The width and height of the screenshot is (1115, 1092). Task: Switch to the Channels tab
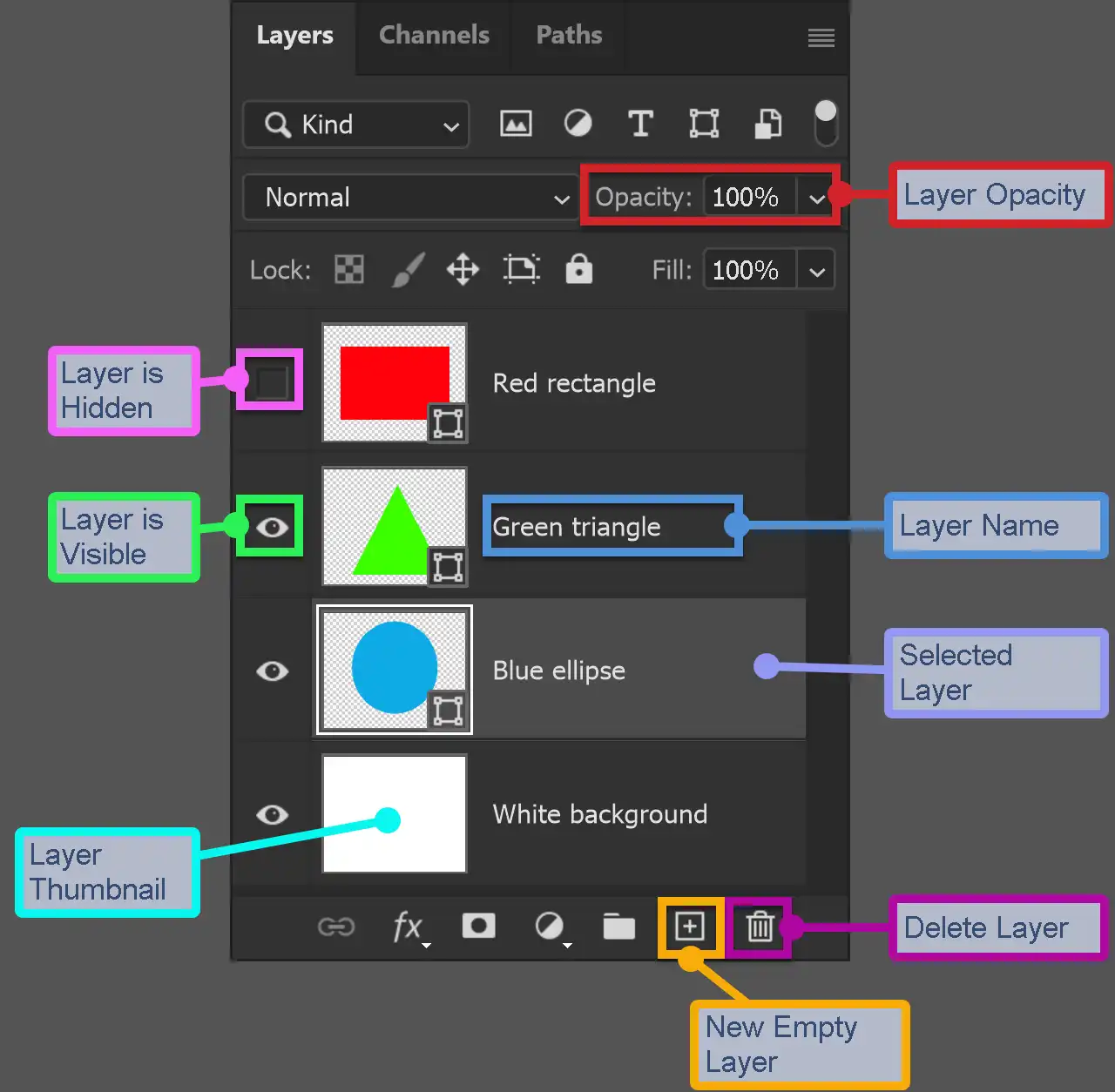point(433,35)
